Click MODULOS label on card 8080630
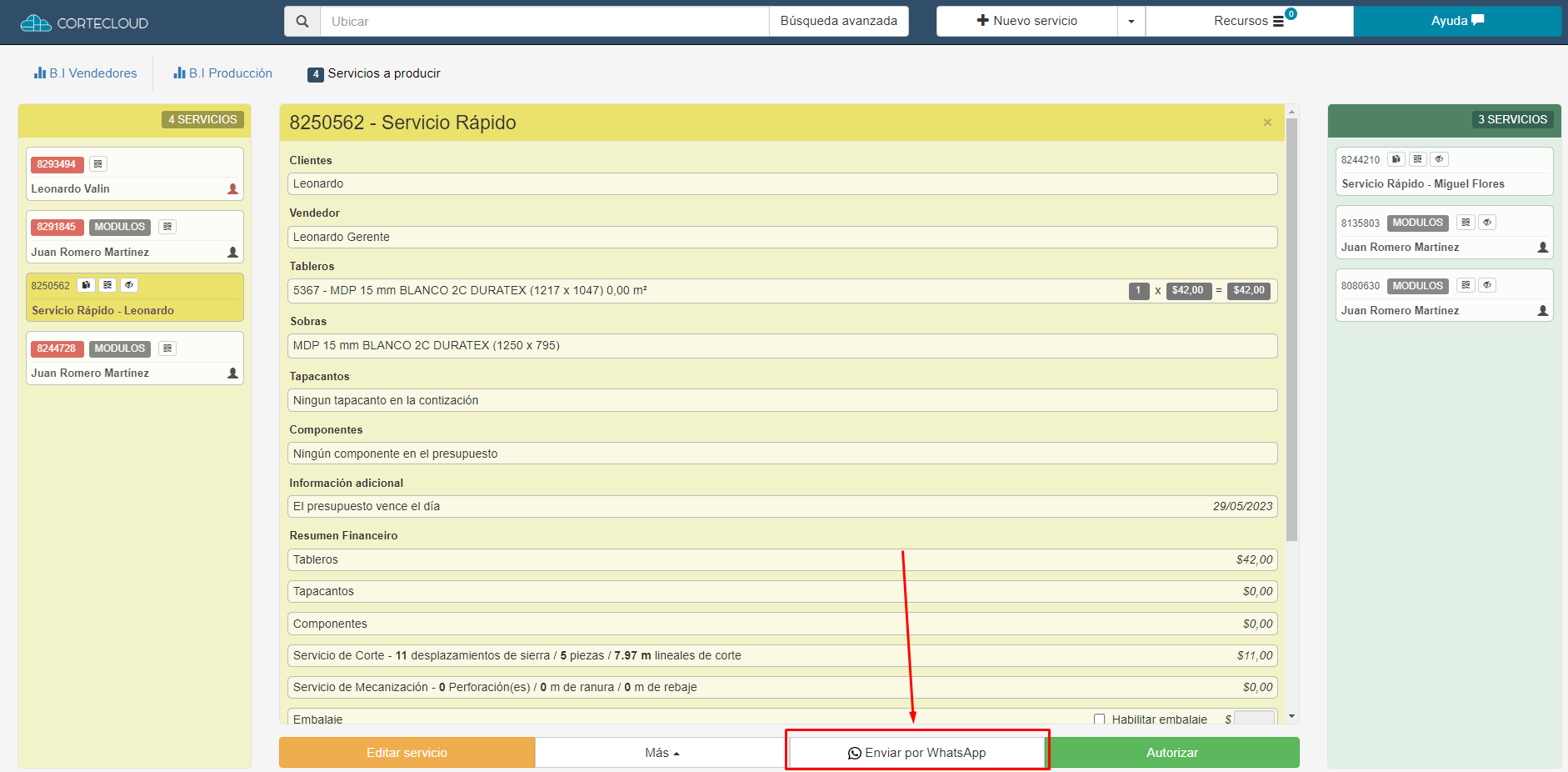The width and height of the screenshot is (1568, 772). tap(1418, 285)
